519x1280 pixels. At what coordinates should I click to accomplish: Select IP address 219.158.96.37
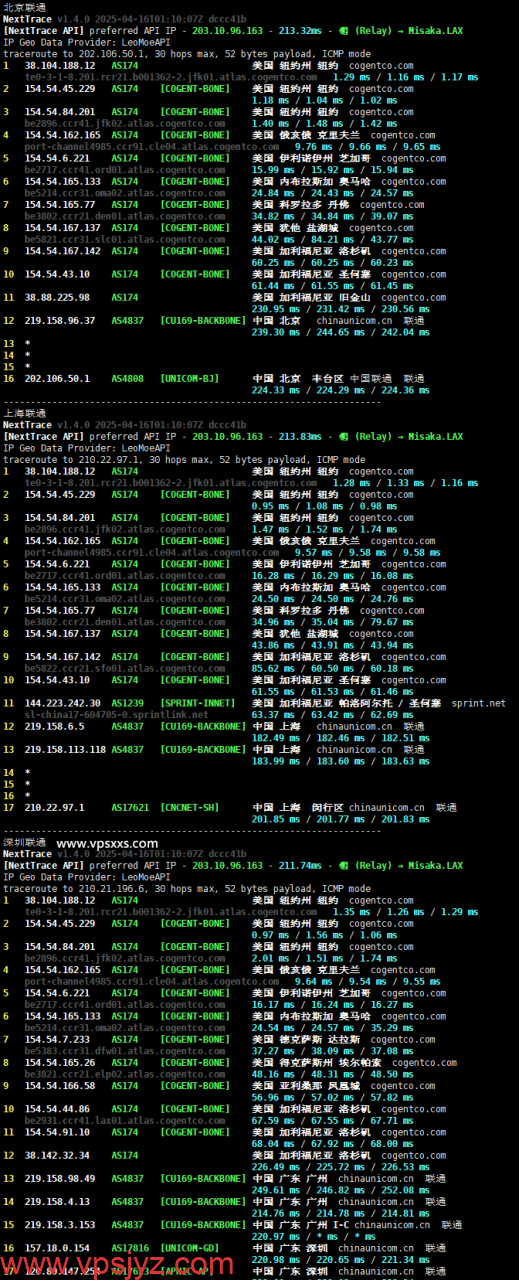[60, 320]
